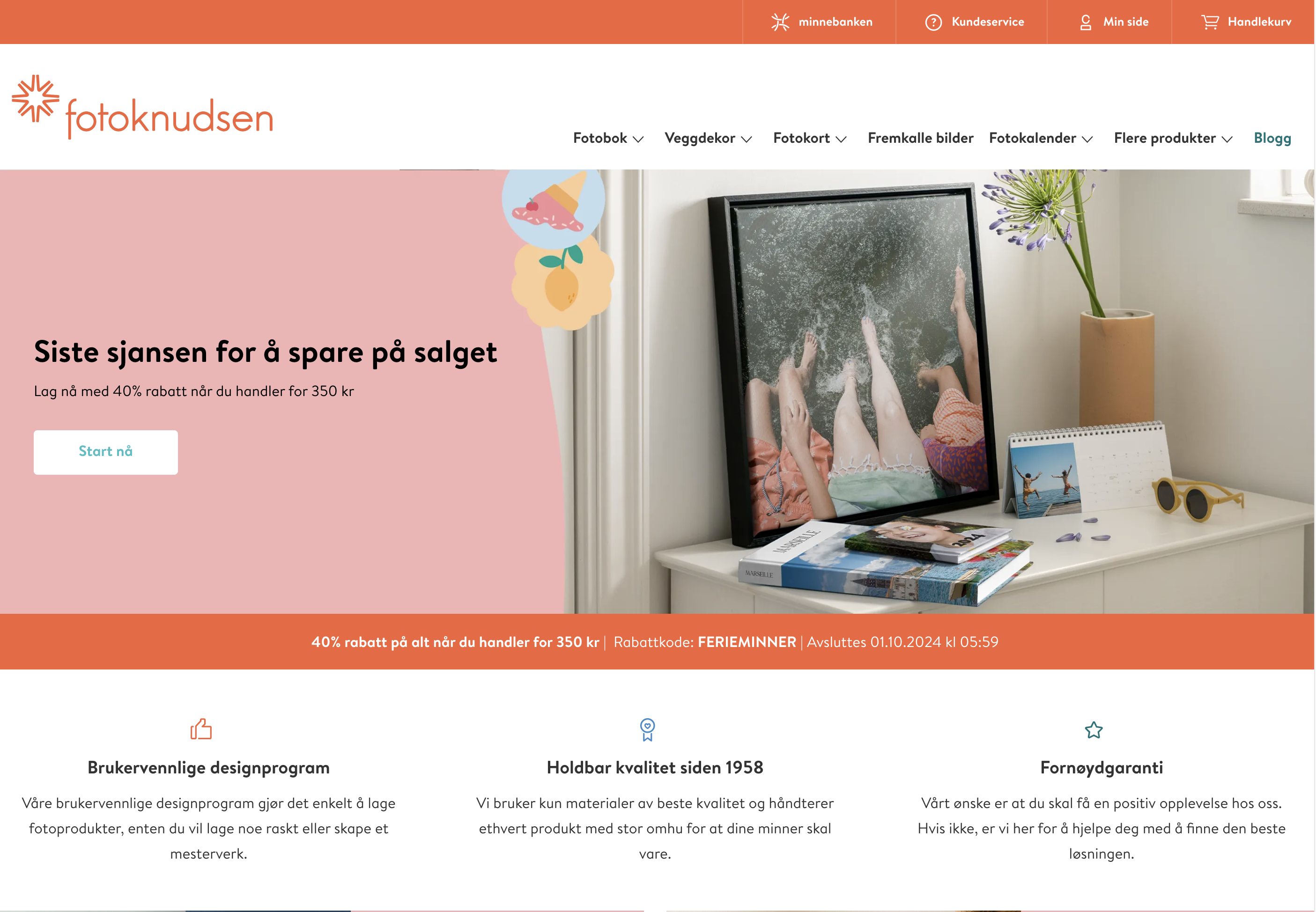Screen dimensions: 1316x912
Task: Click the Handlekurv text link
Action: 1259,22
